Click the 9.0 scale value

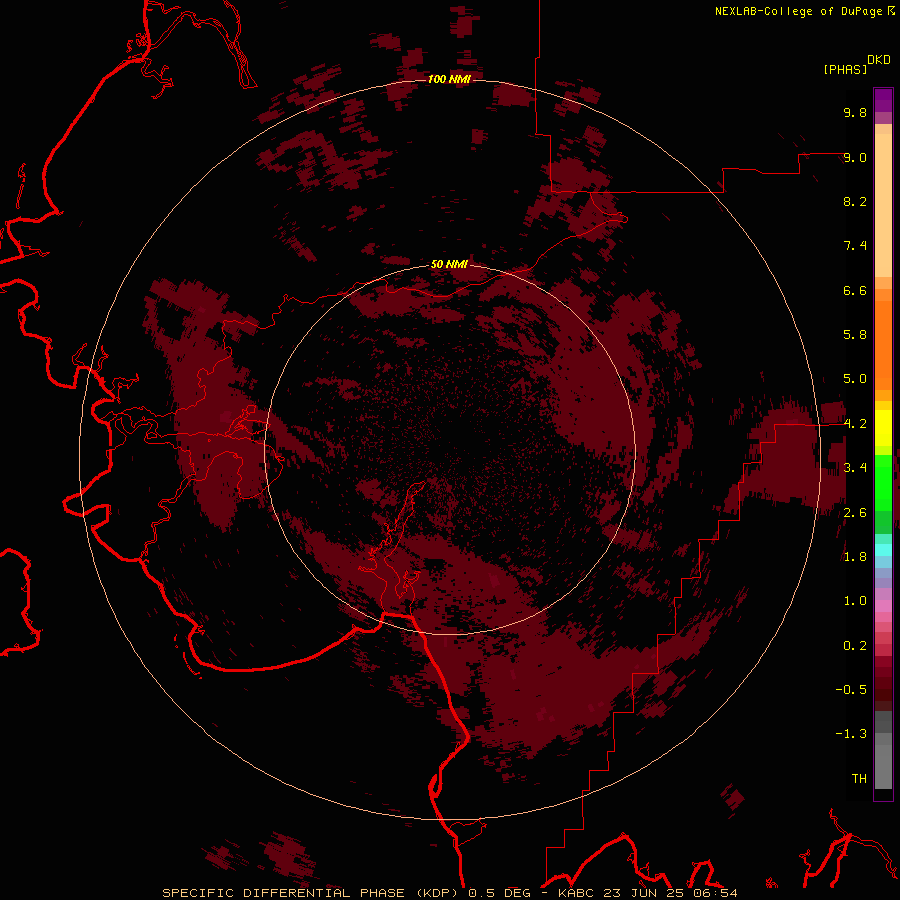[855, 157]
